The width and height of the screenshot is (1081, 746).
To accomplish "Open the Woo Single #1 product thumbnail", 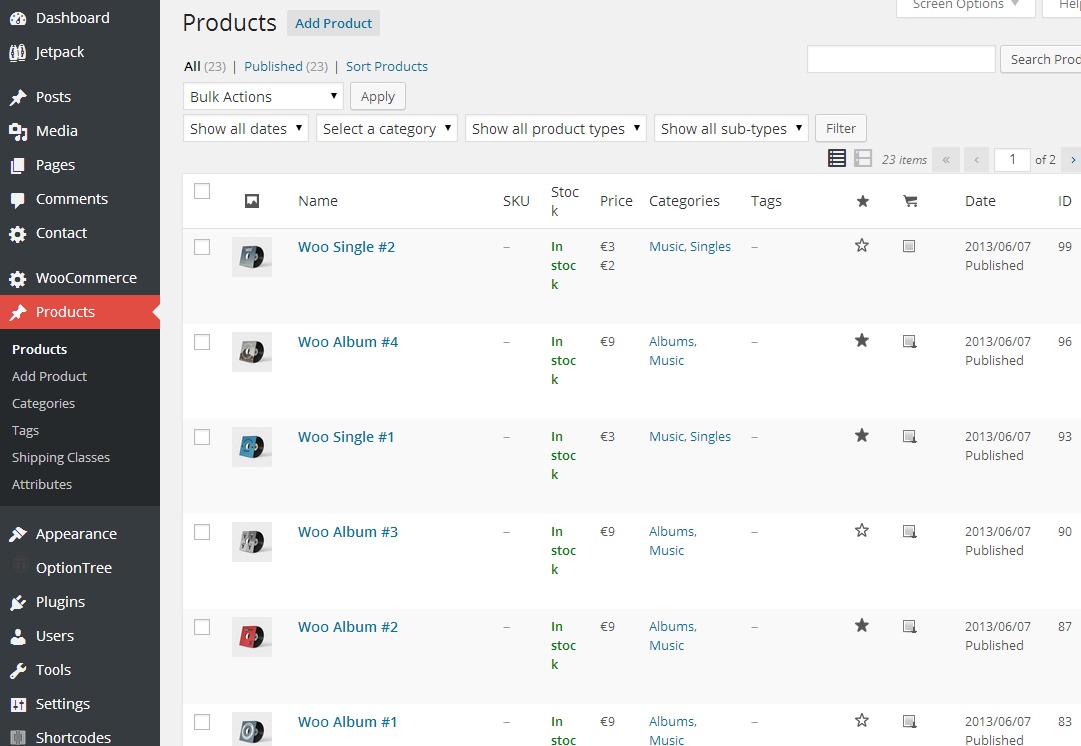I will 252,447.
